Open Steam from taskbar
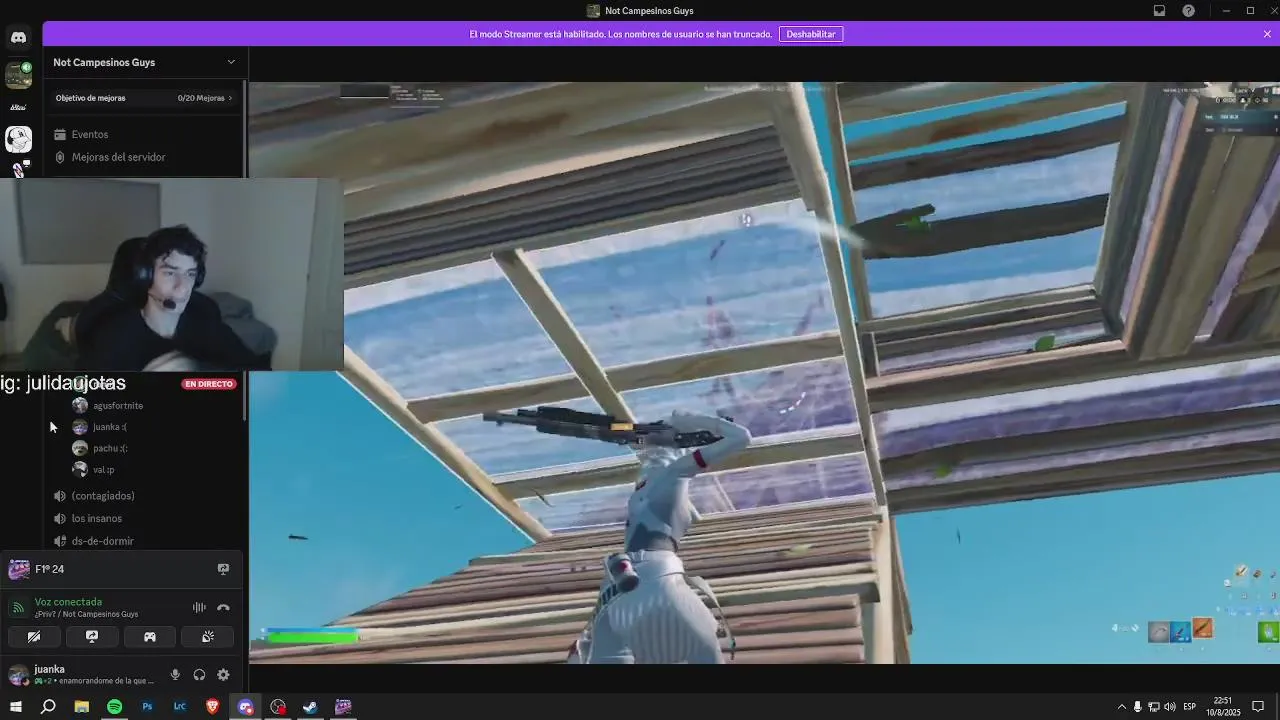The height and width of the screenshot is (720, 1280). tap(310, 707)
